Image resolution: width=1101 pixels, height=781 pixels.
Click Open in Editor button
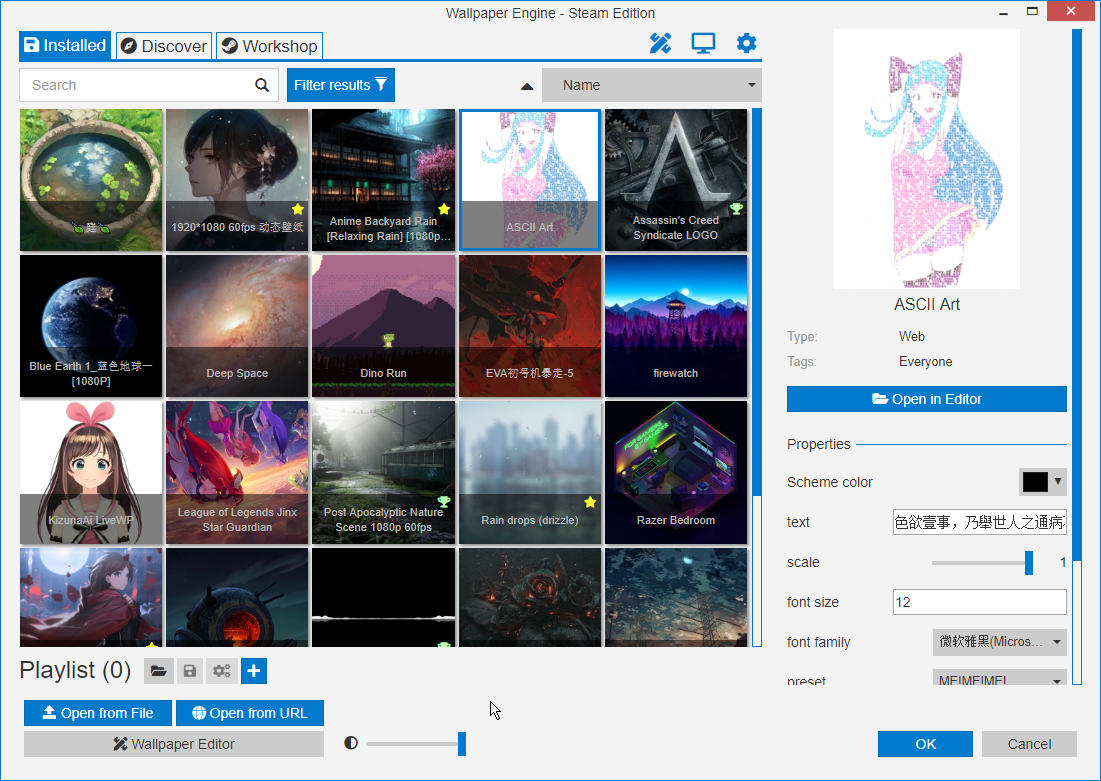coord(926,399)
